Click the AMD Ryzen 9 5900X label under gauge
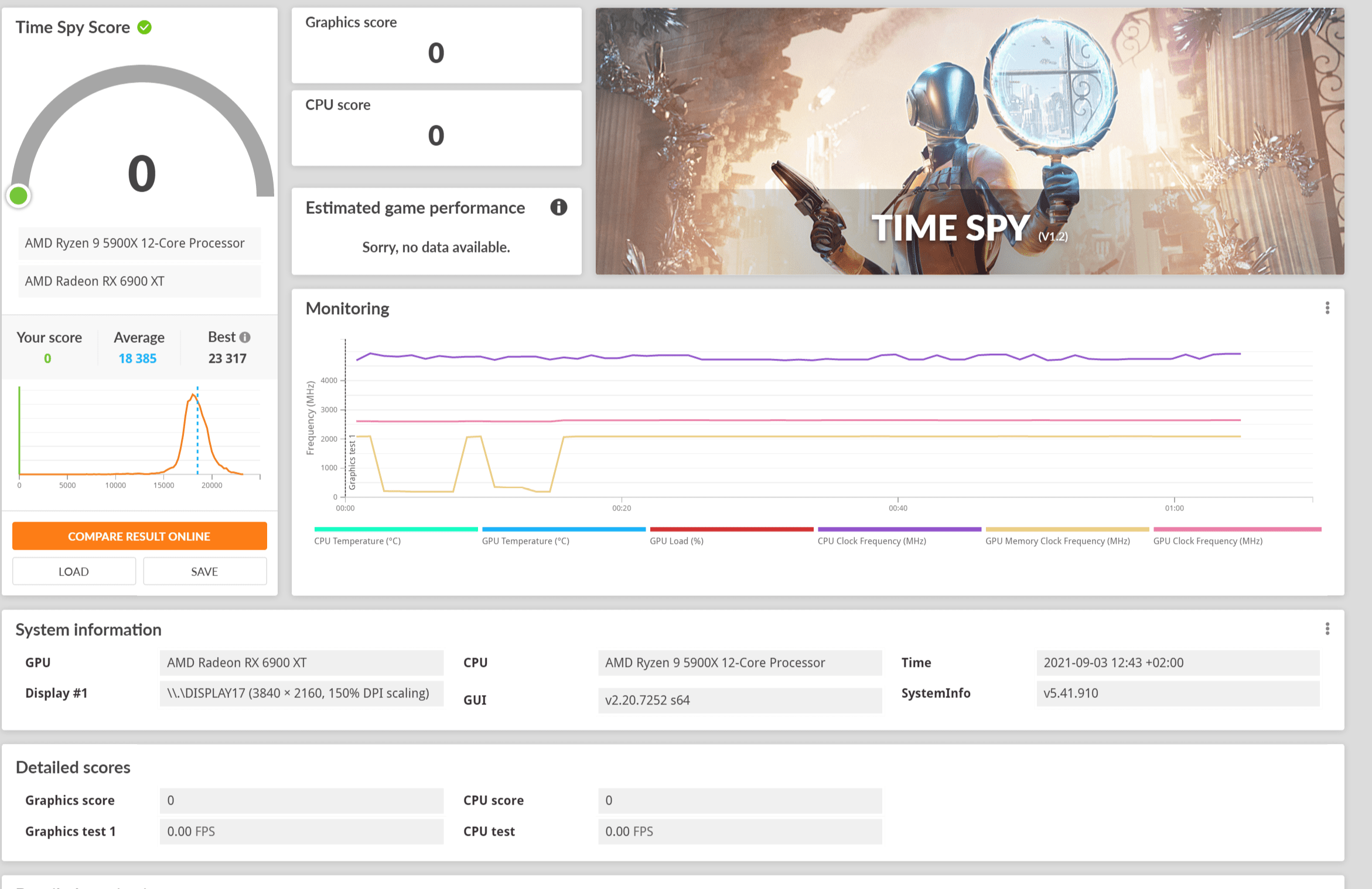Screen dimensions: 1372x889 139,243
